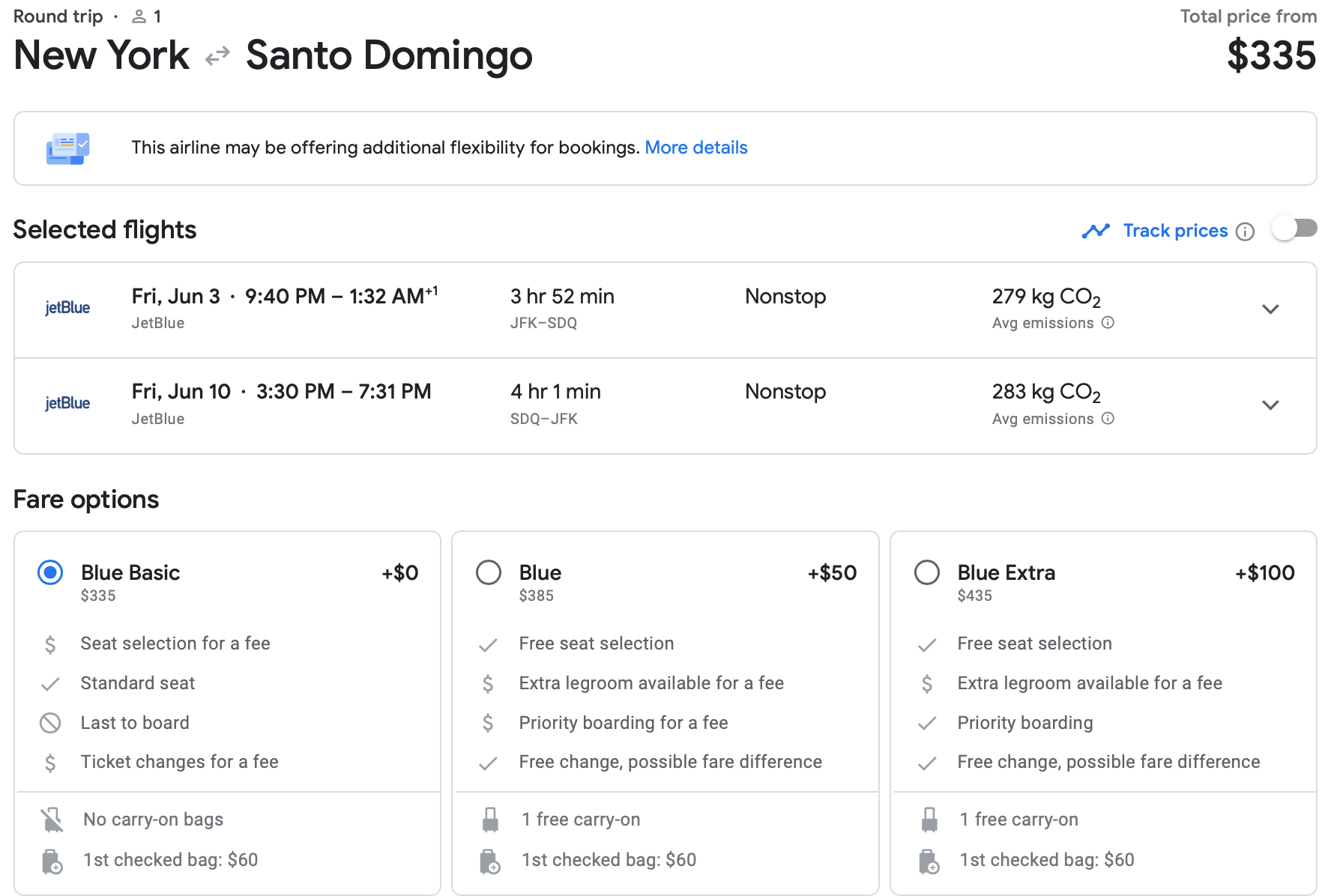Expand the Fri, Jun 10 return flight details
Image resolution: width=1340 pixels, height=896 pixels.
click(x=1270, y=405)
